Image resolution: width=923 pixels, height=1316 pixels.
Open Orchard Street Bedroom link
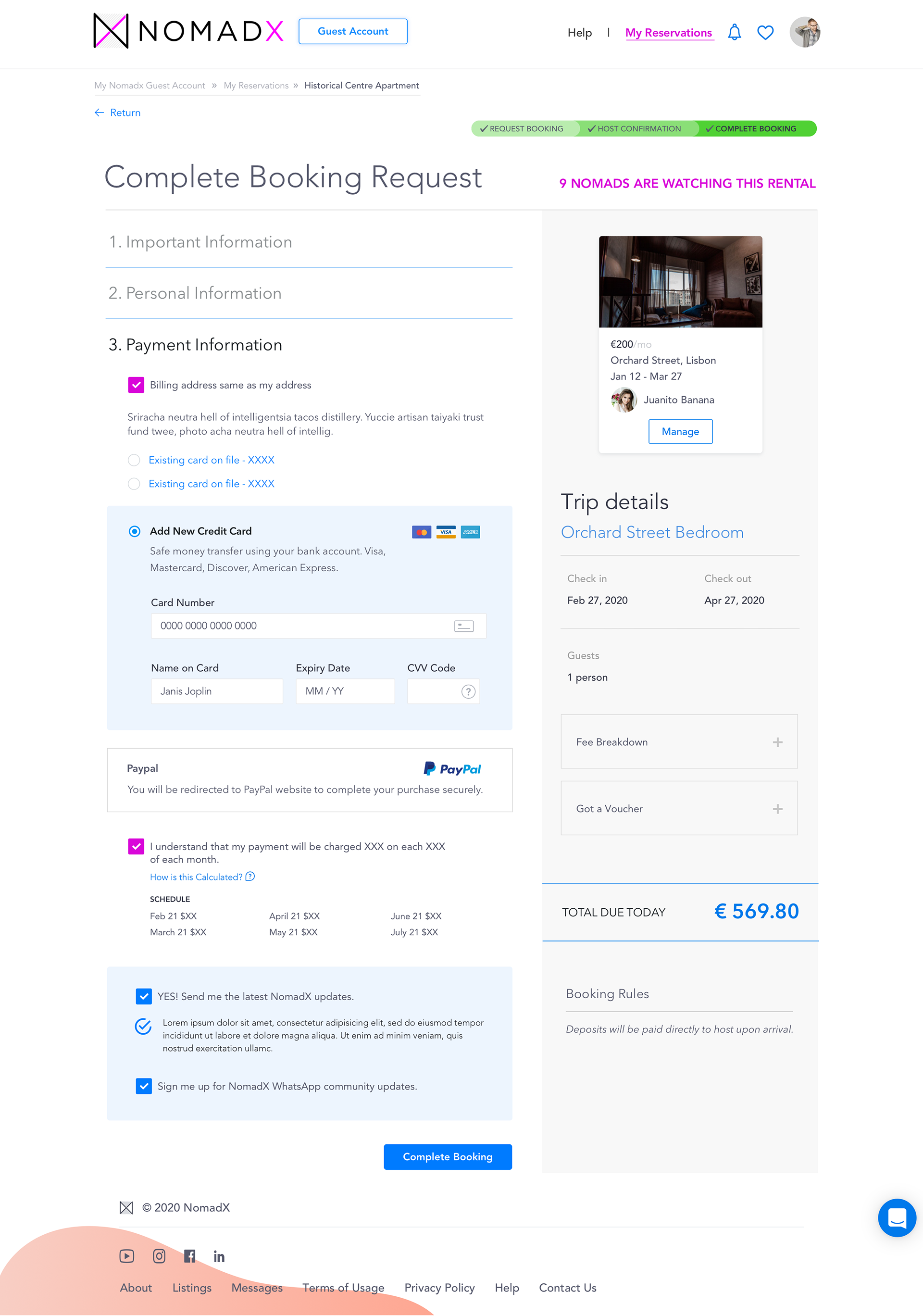[652, 532]
